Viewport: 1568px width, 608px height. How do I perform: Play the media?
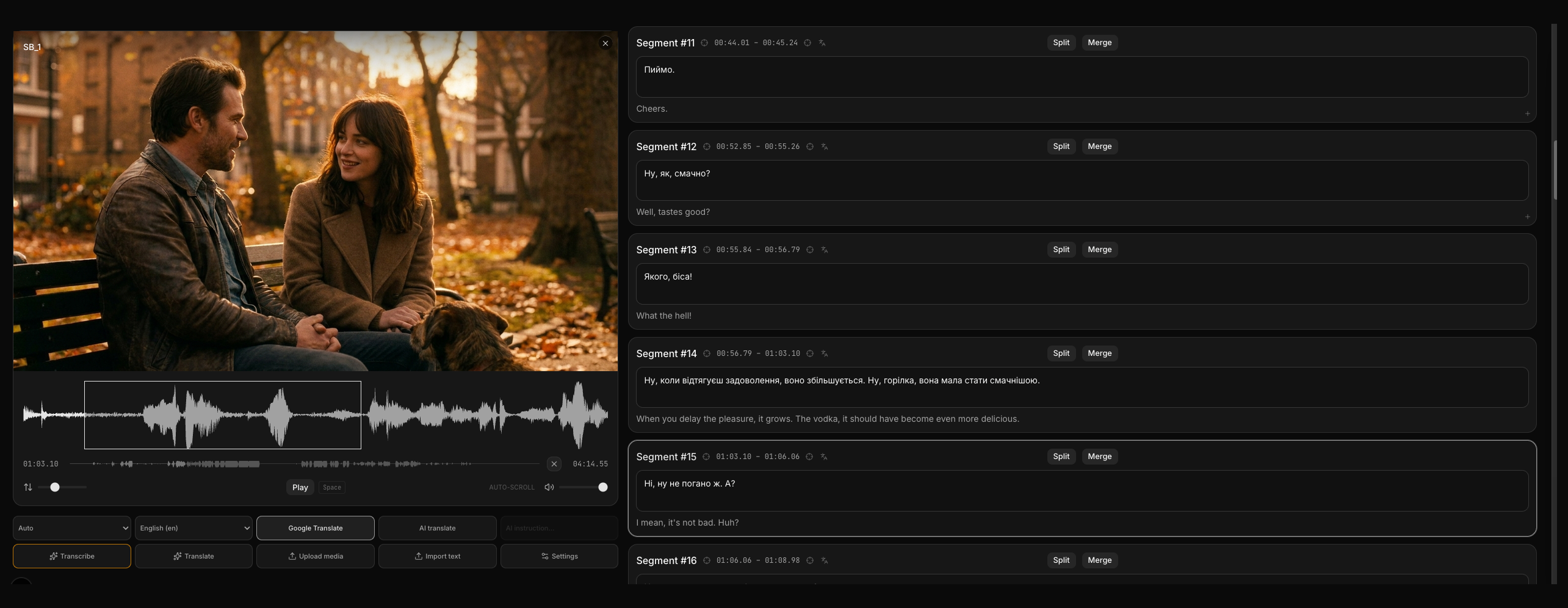tap(300, 487)
